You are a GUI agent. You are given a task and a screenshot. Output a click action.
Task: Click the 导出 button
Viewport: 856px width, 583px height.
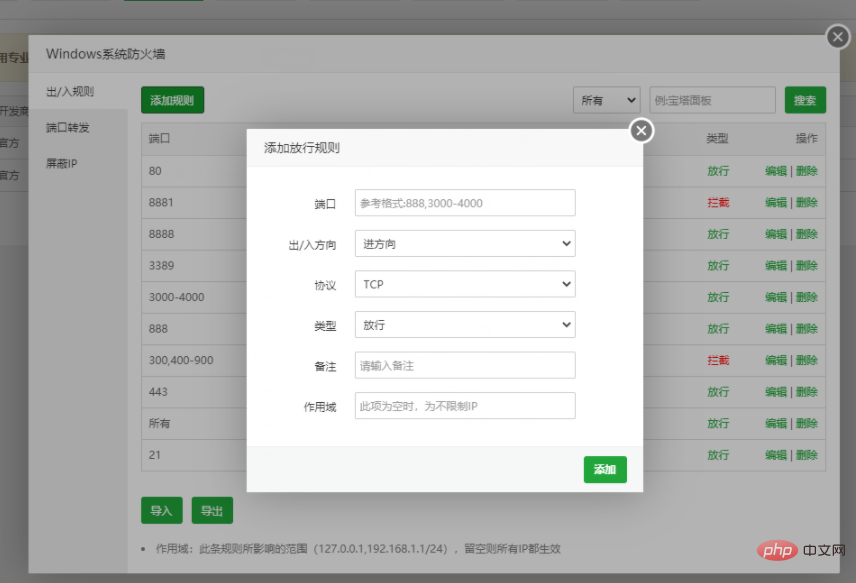(x=212, y=510)
